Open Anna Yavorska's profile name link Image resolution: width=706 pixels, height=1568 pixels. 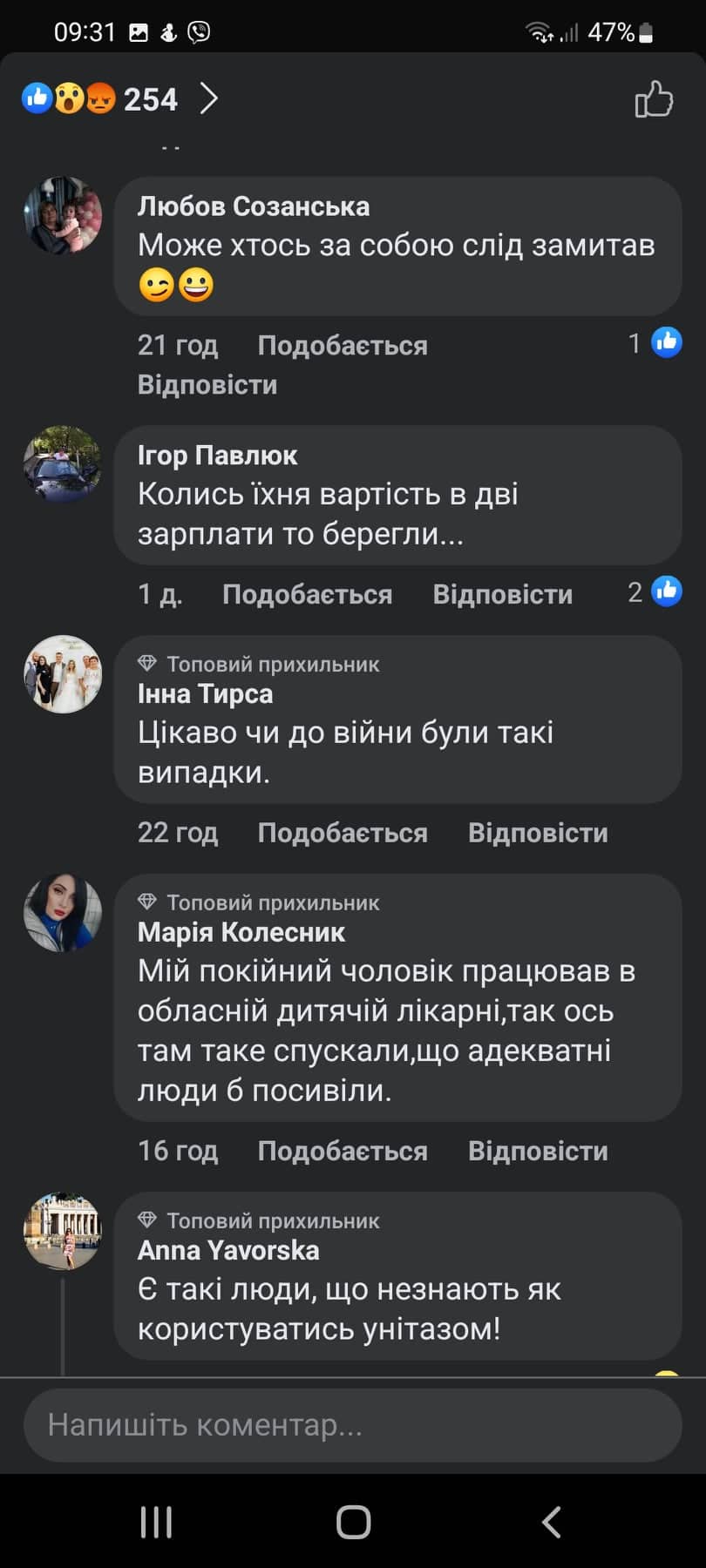tap(228, 1250)
